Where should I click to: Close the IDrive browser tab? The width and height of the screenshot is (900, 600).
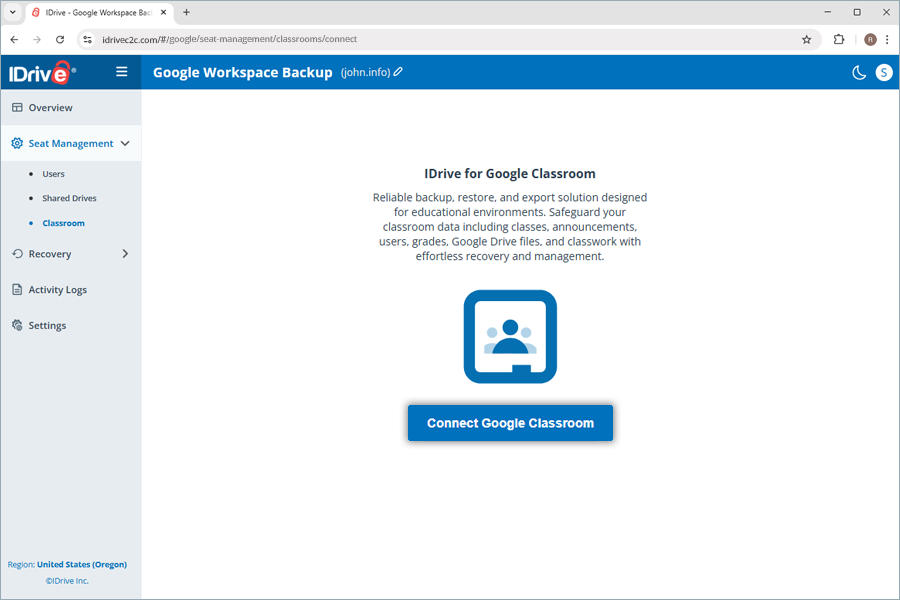[x=164, y=12]
